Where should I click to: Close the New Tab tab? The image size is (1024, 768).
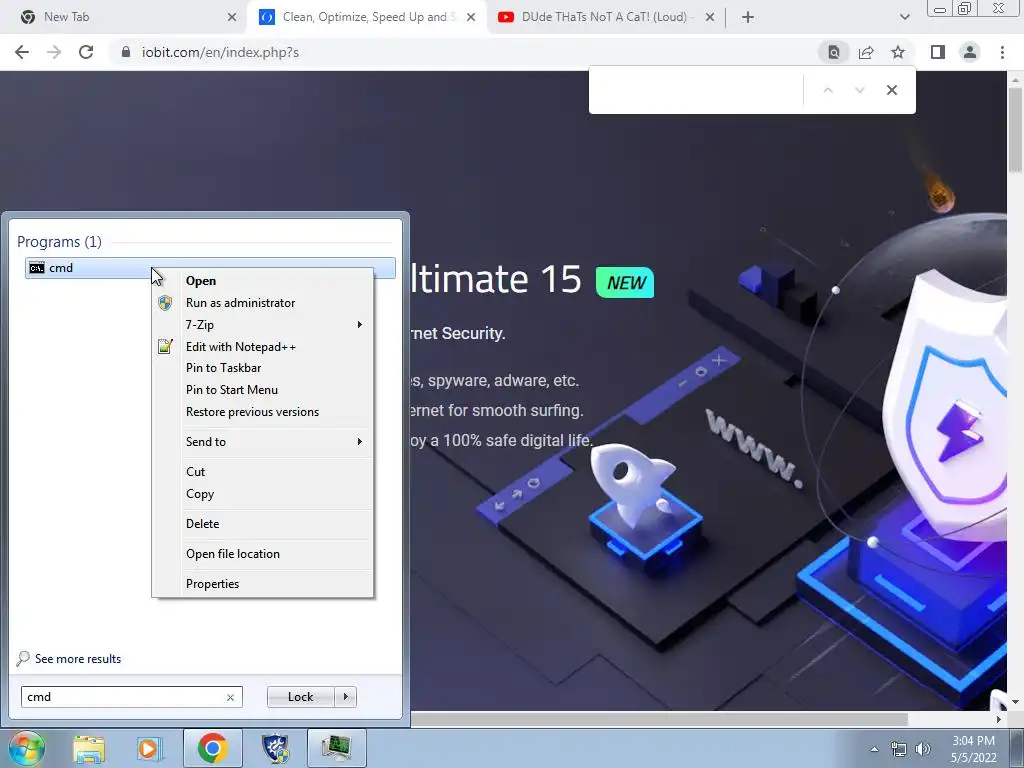232,17
